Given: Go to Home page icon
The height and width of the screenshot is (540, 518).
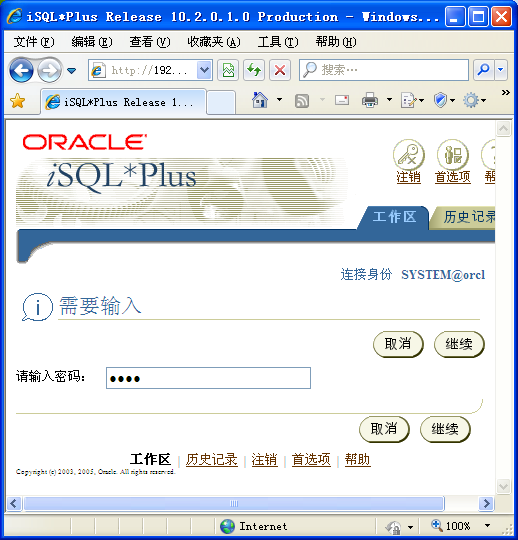Looking at the screenshot, I should coord(260,100).
